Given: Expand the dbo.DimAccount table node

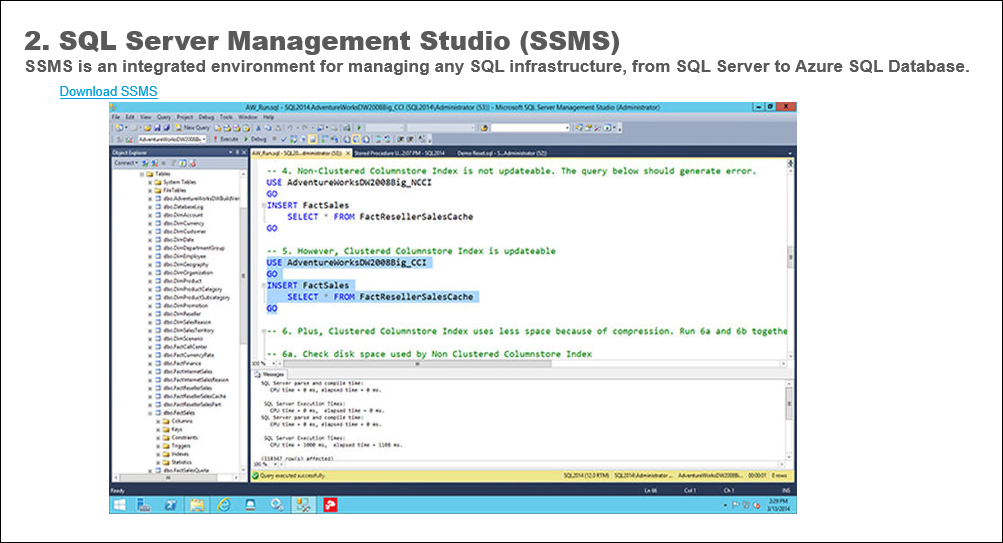Looking at the screenshot, I should pyautogui.click(x=150, y=216).
